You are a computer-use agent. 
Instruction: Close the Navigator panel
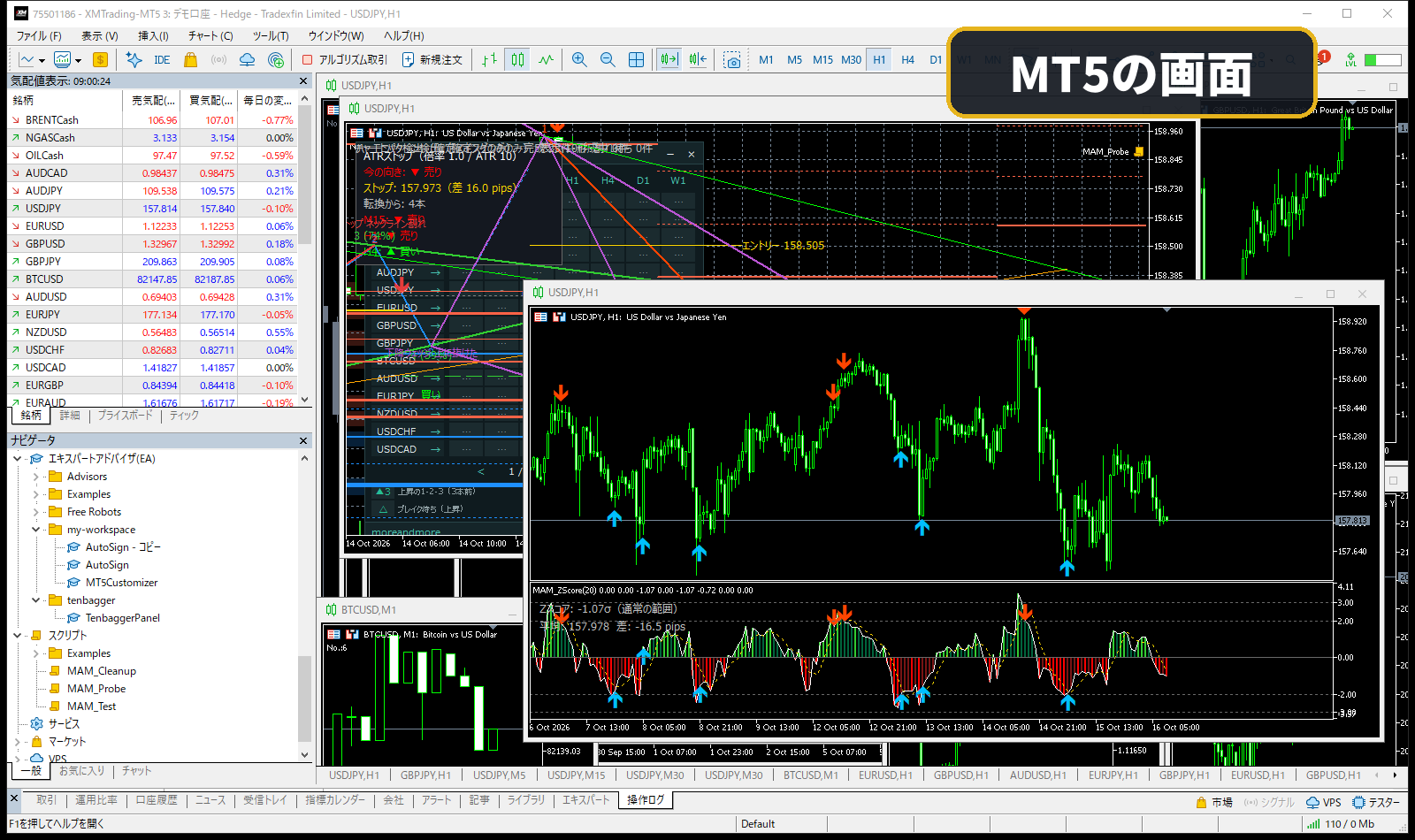[x=303, y=440]
